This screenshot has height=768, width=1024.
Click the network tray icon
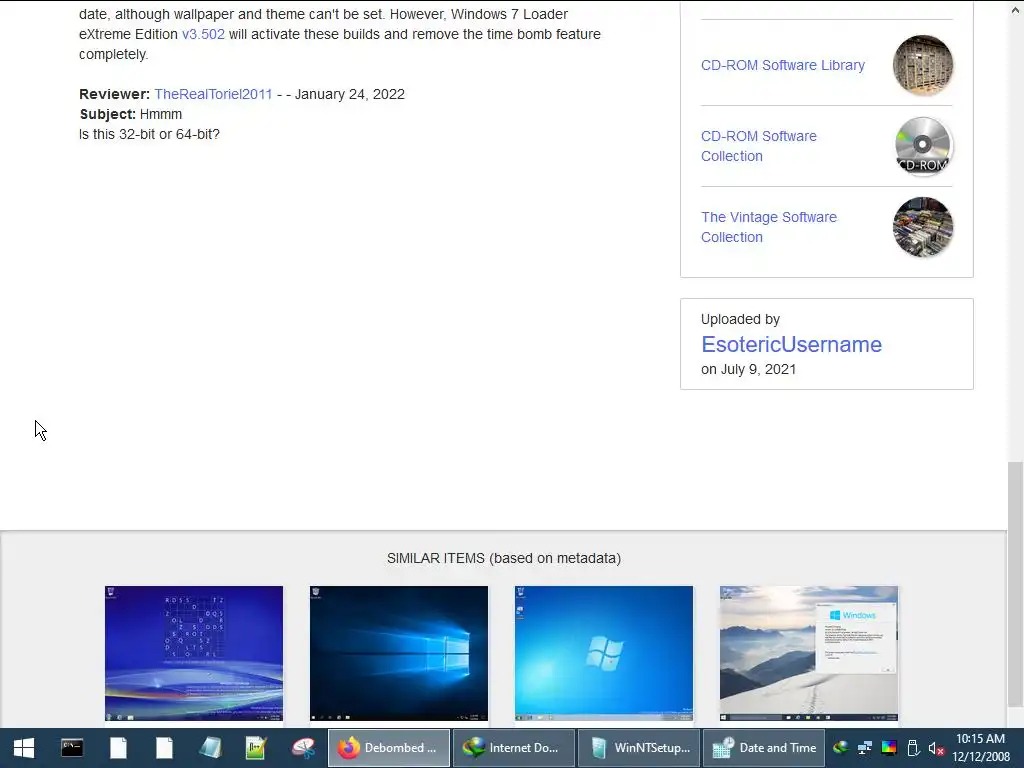(865, 748)
